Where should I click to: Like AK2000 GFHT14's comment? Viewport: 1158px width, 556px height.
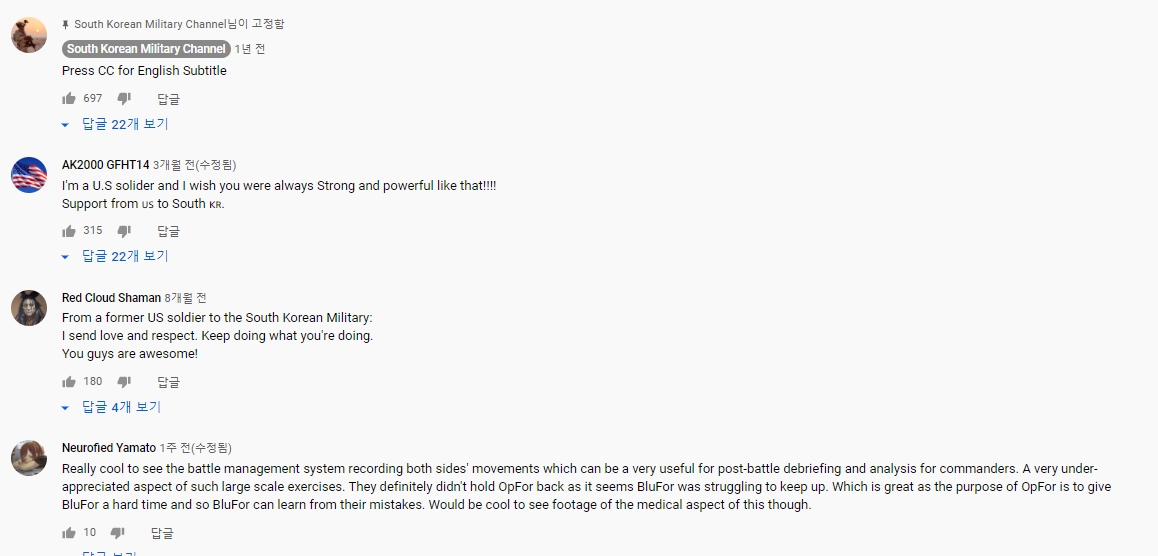(69, 231)
